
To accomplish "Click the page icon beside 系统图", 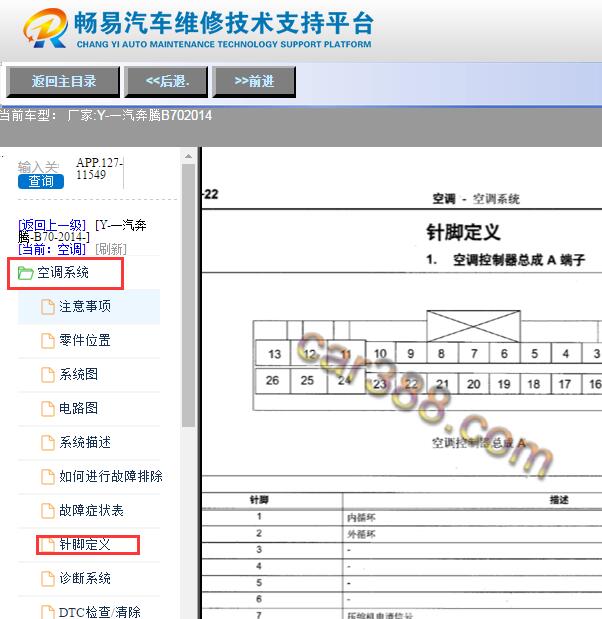I will [x=48, y=375].
